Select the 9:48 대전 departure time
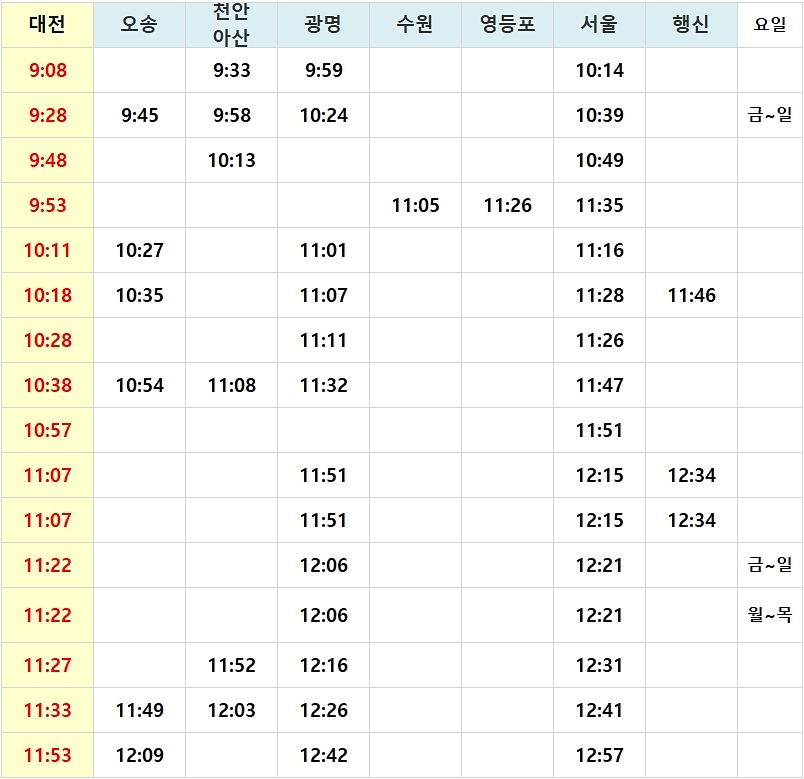 (47, 161)
